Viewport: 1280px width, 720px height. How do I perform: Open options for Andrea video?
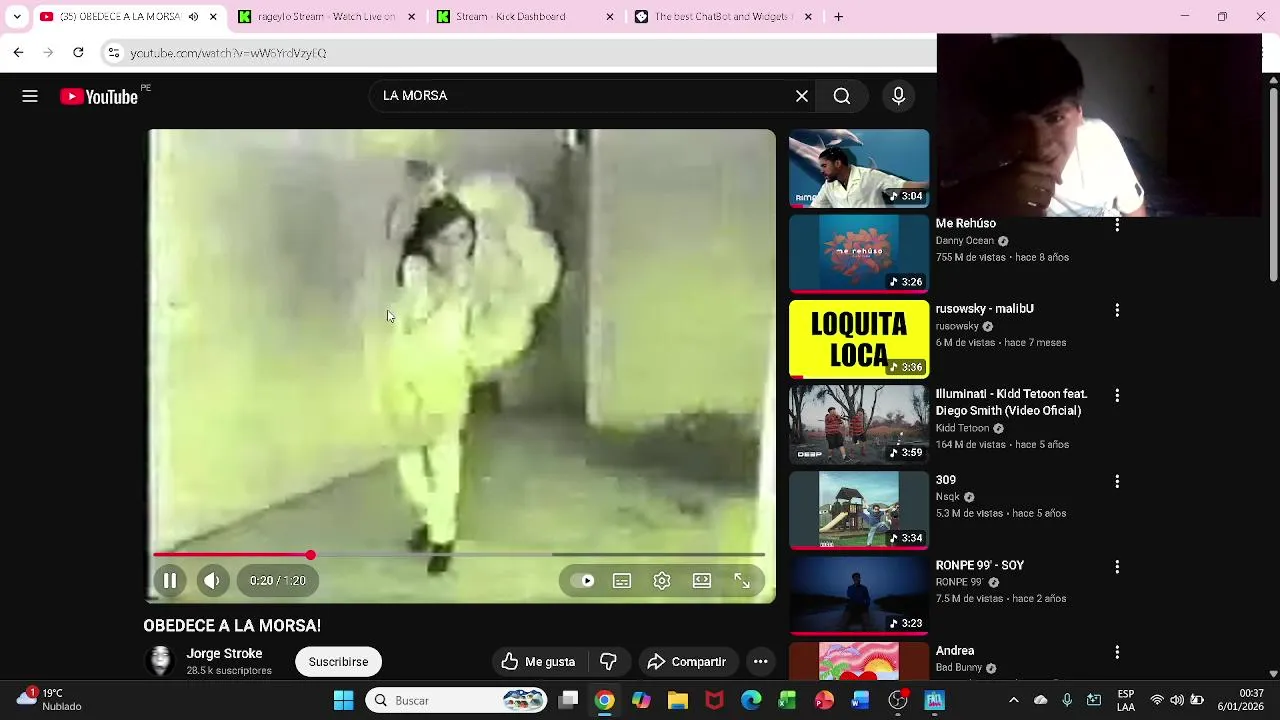1117,652
